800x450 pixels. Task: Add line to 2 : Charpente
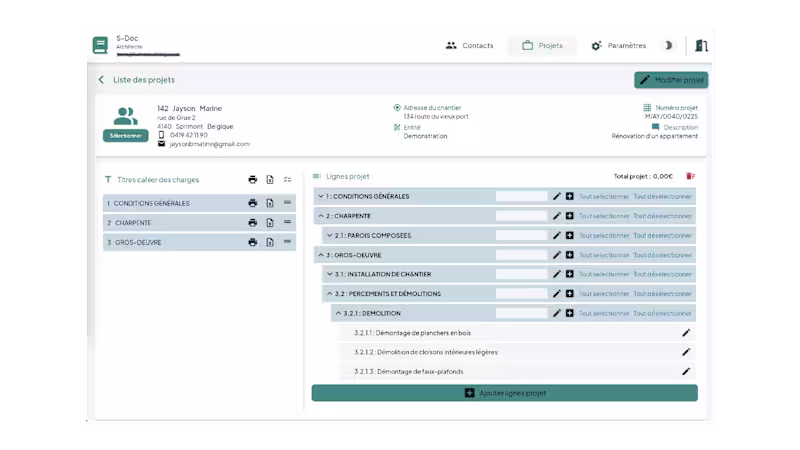point(569,216)
